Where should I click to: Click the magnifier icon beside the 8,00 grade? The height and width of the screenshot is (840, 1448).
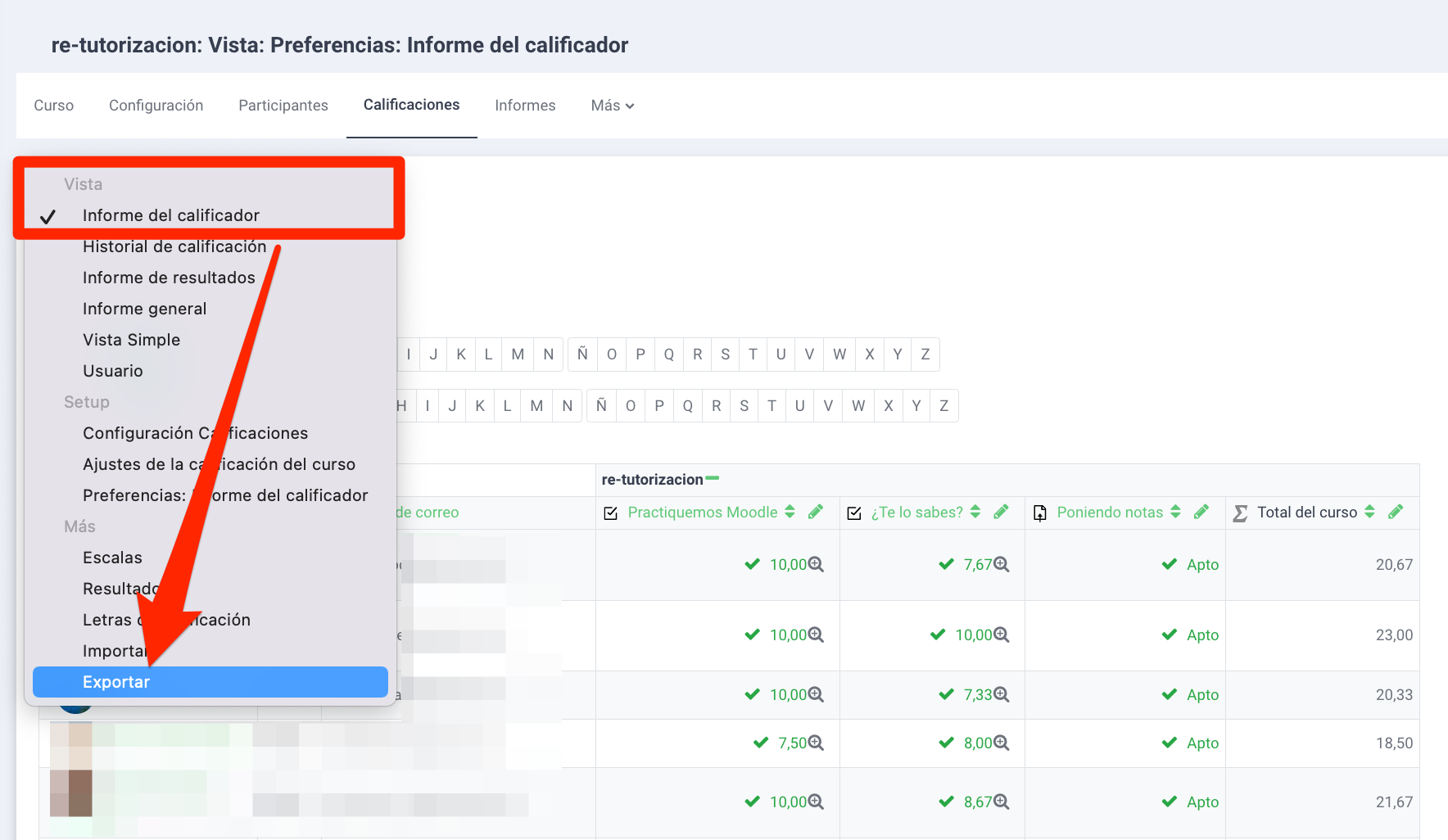pos(1001,743)
